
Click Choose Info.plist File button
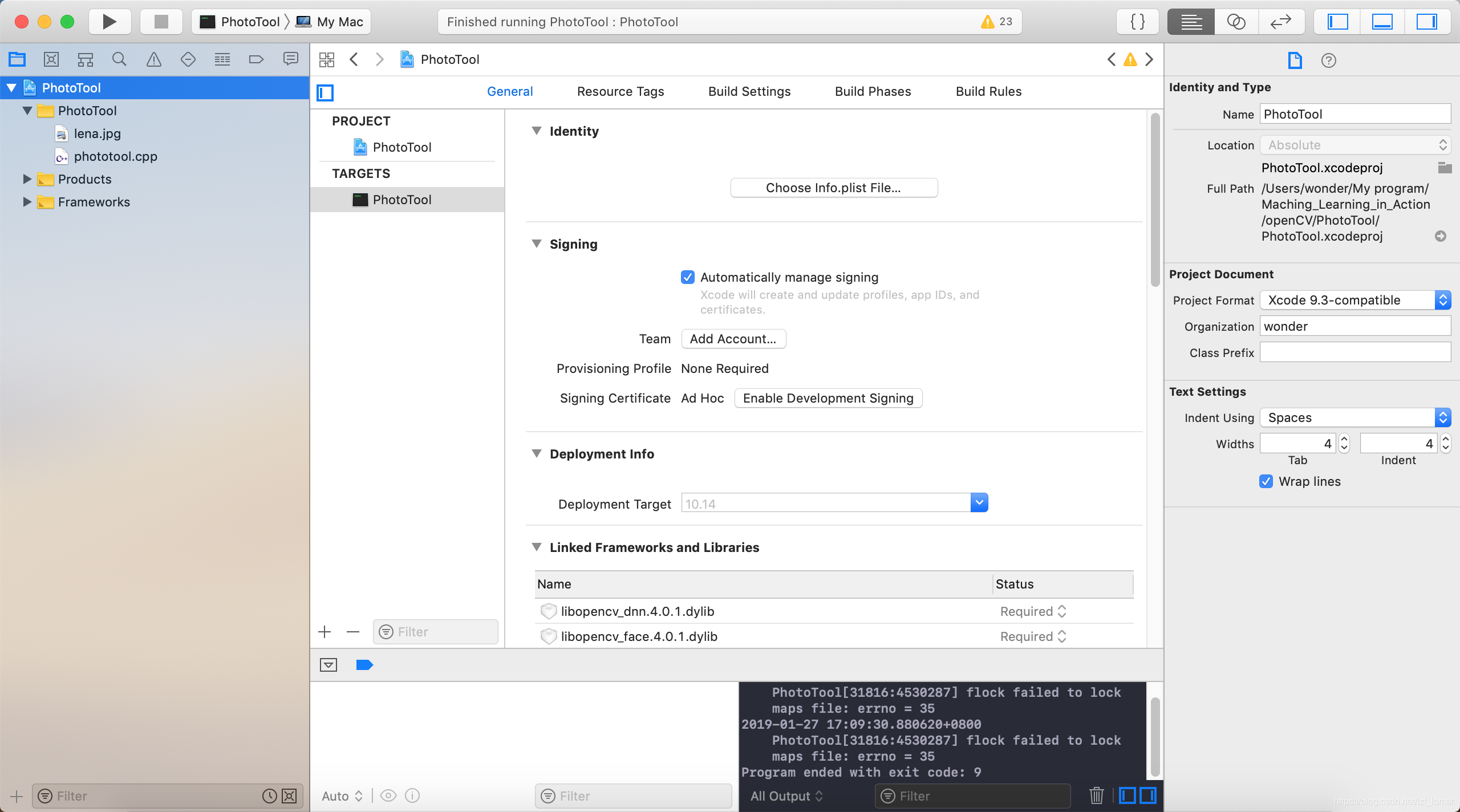point(834,188)
